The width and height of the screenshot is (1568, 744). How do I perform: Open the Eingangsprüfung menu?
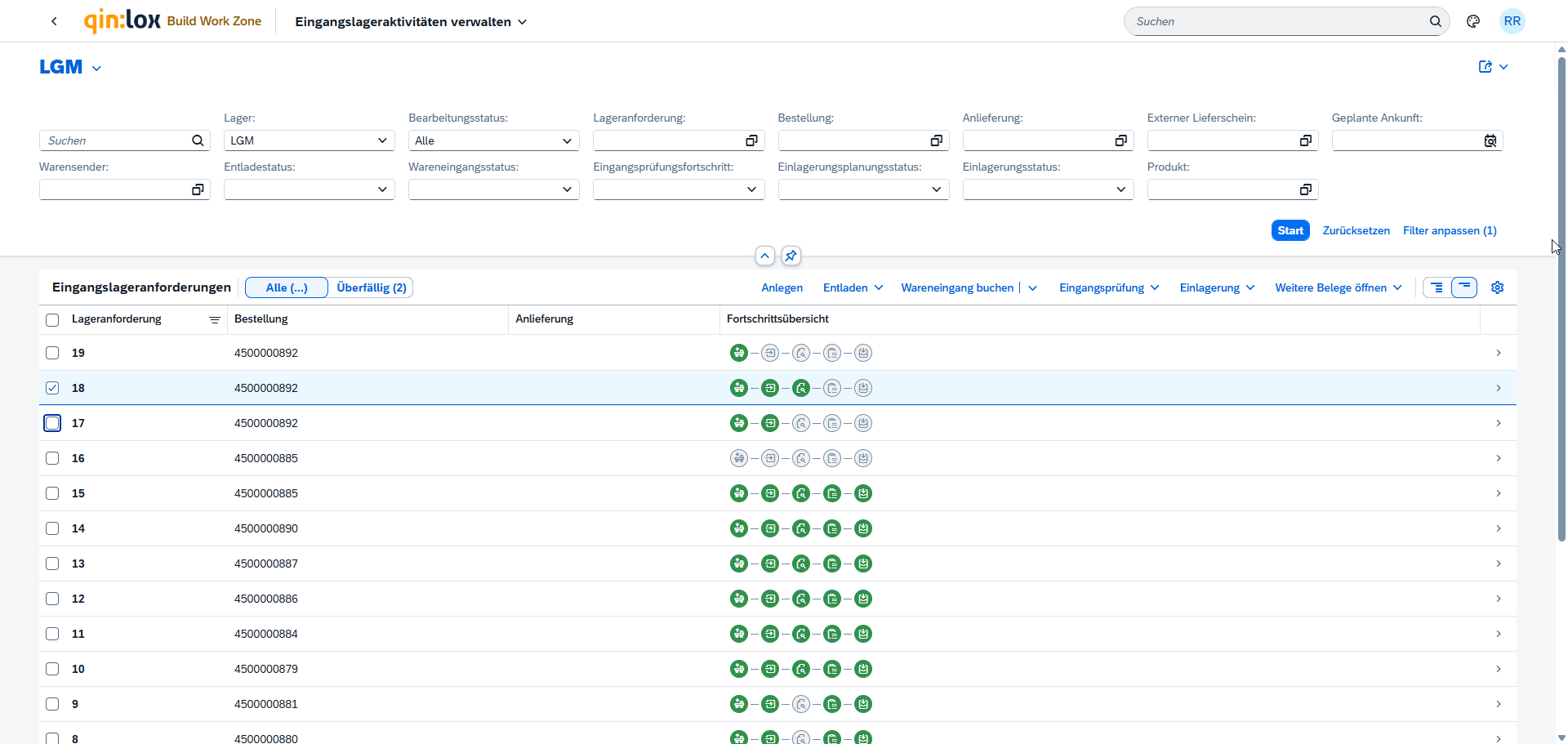pos(1109,287)
